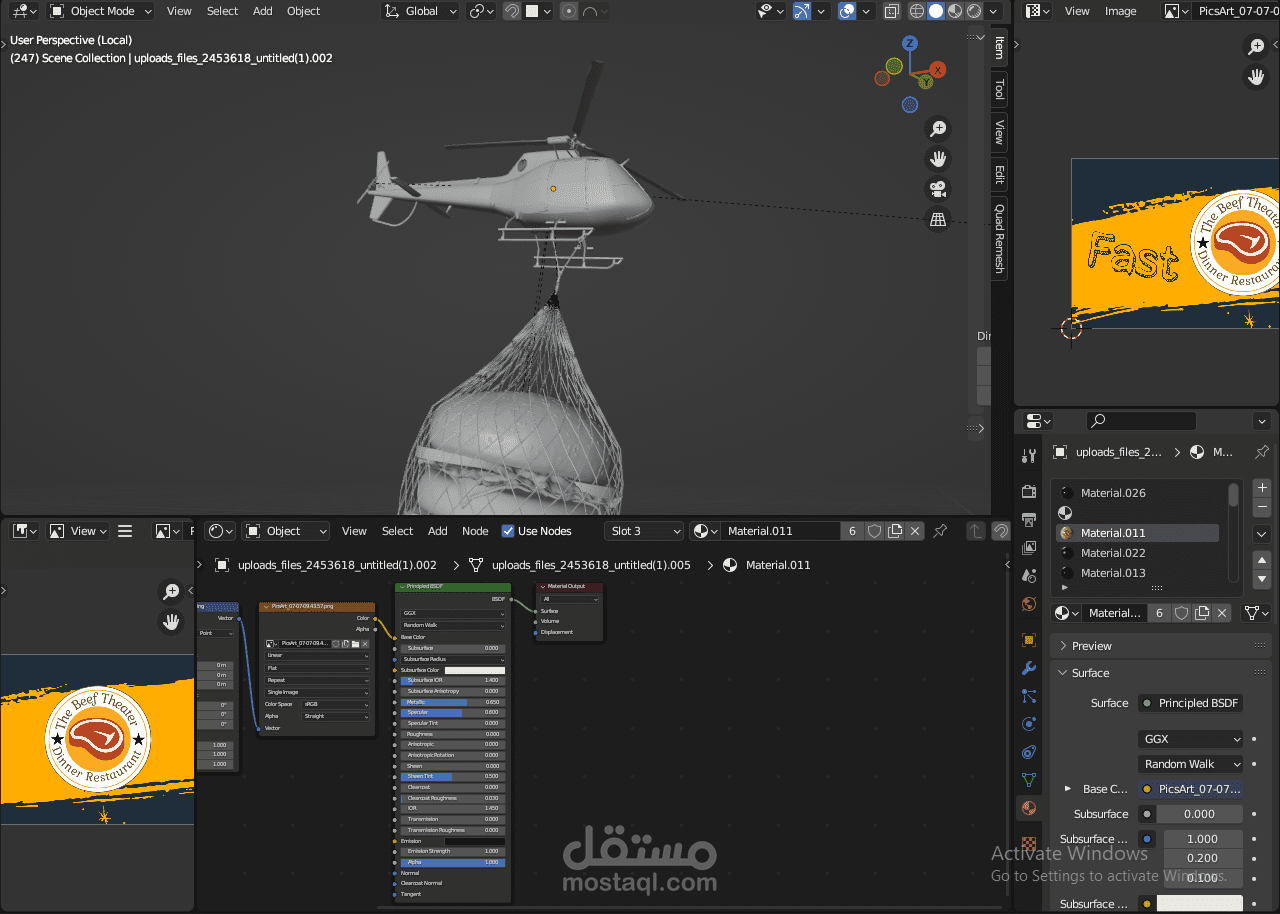Open the 3D viewport Object menu
Screen dimensions: 1280x914
click(x=303, y=11)
